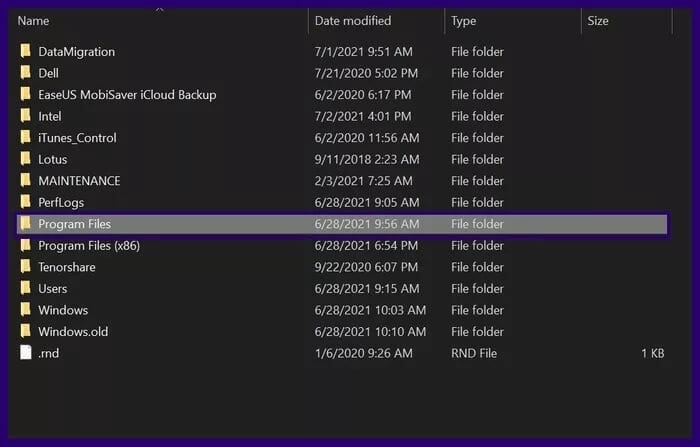Click the date 9/22/2020 6:07 PM
700x447 pixels.
[x=366, y=267]
